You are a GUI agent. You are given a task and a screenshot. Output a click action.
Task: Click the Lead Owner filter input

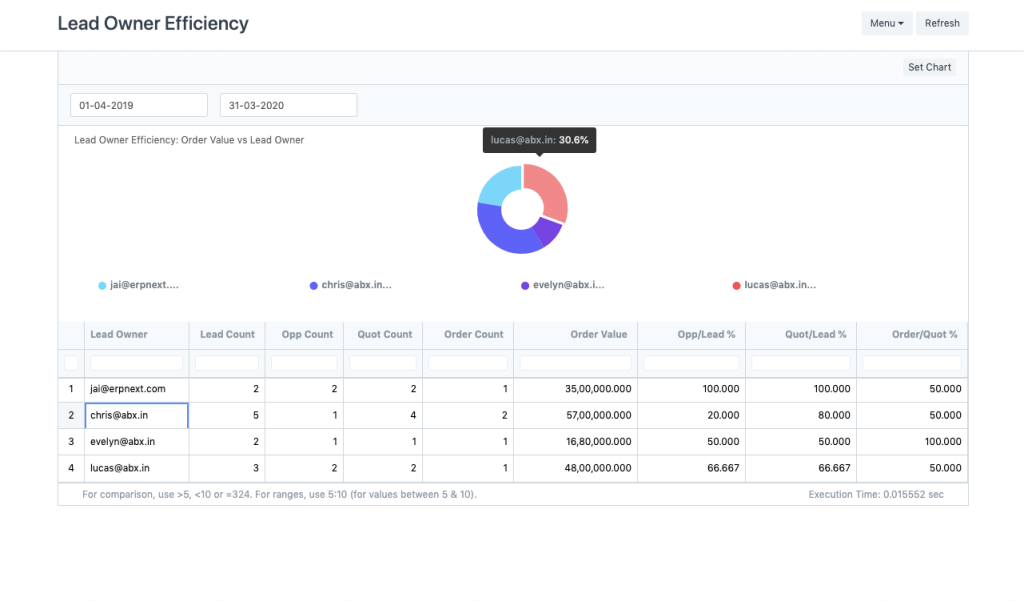click(136, 363)
